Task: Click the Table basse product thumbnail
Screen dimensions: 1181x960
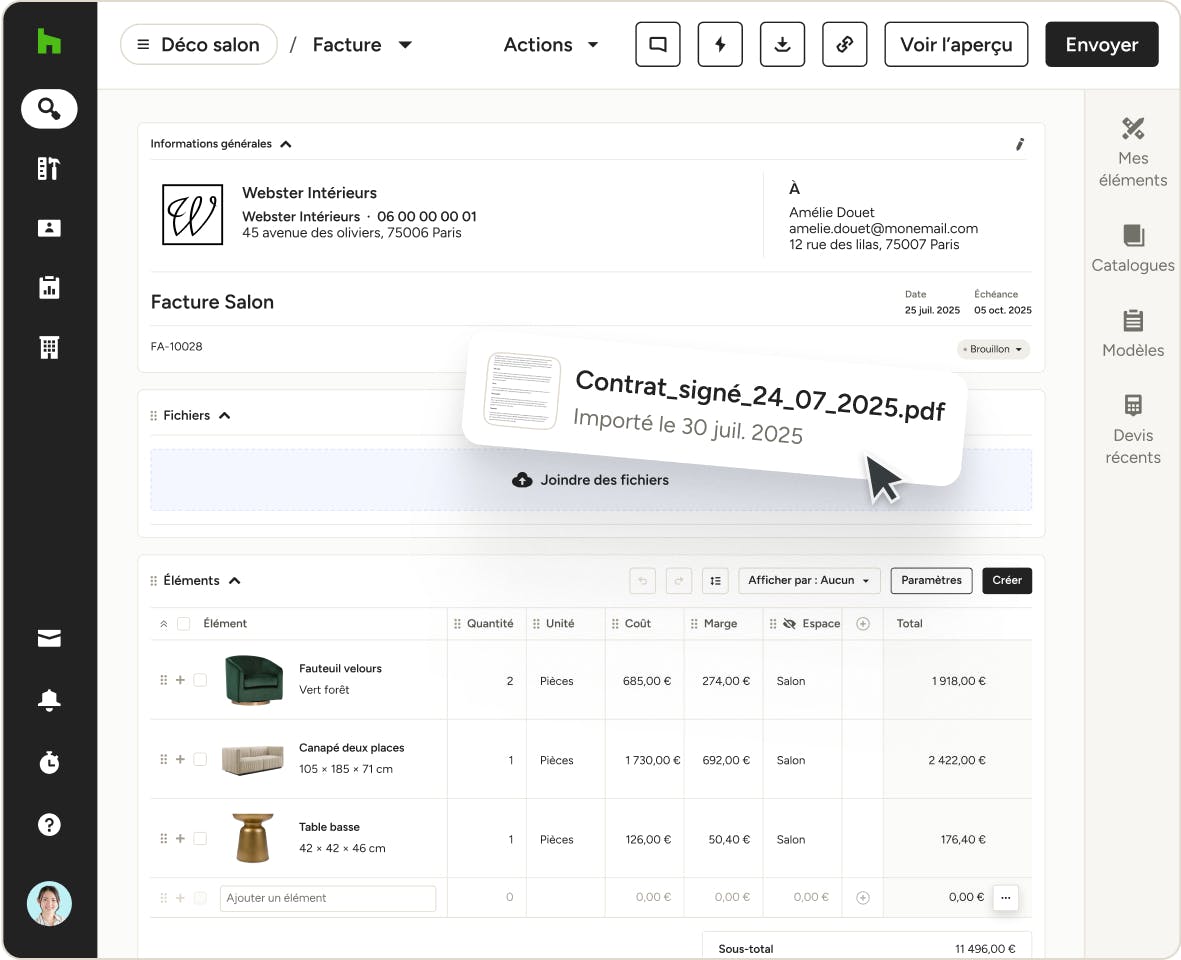Action: pyautogui.click(x=252, y=838)
